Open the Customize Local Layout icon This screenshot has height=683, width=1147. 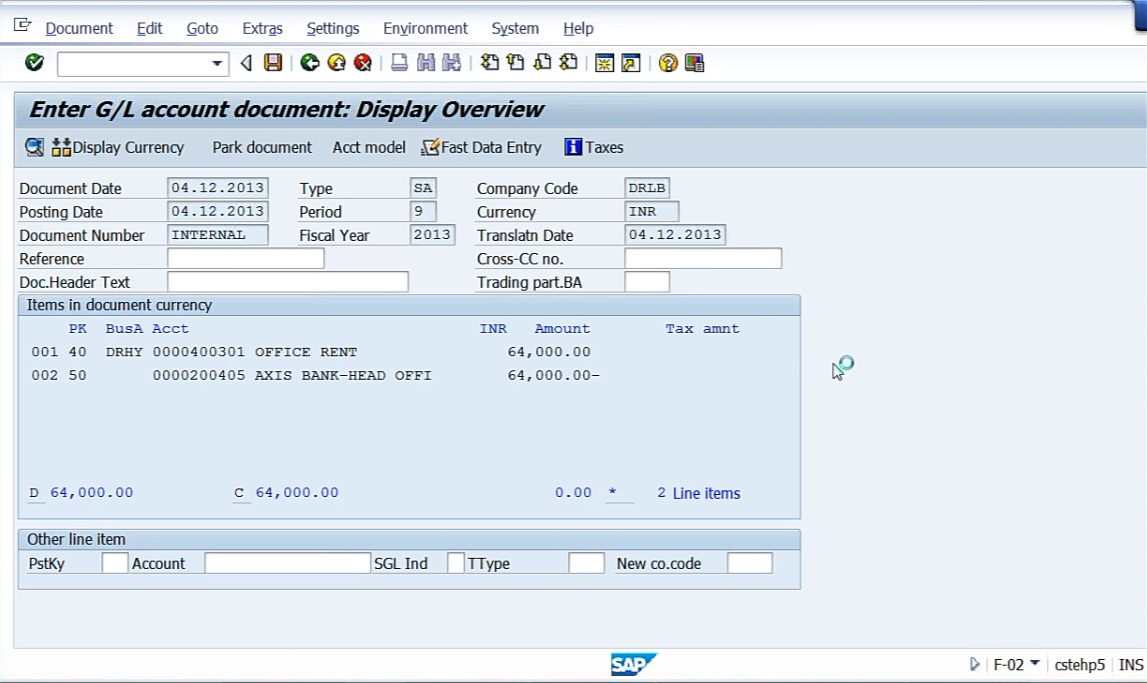694,64
